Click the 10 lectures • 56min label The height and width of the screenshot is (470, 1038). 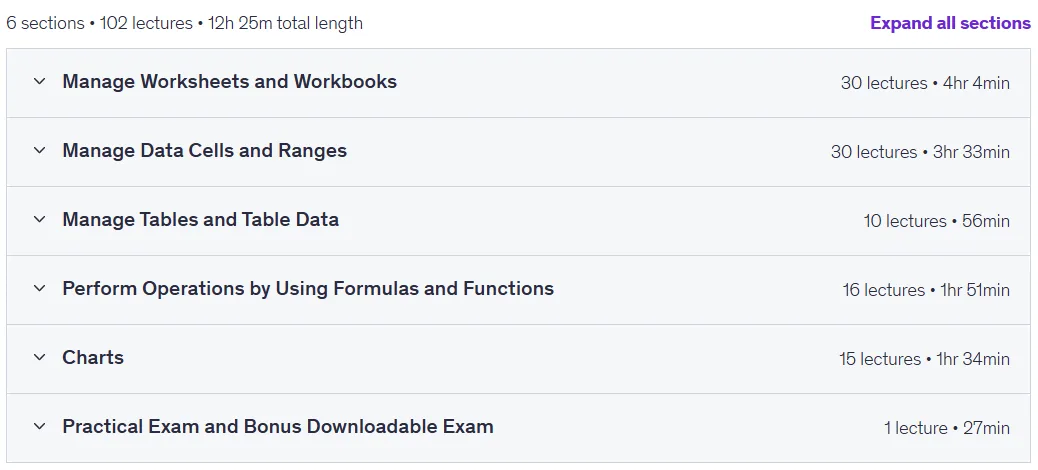pyautogui.click(x=937, y=220)
